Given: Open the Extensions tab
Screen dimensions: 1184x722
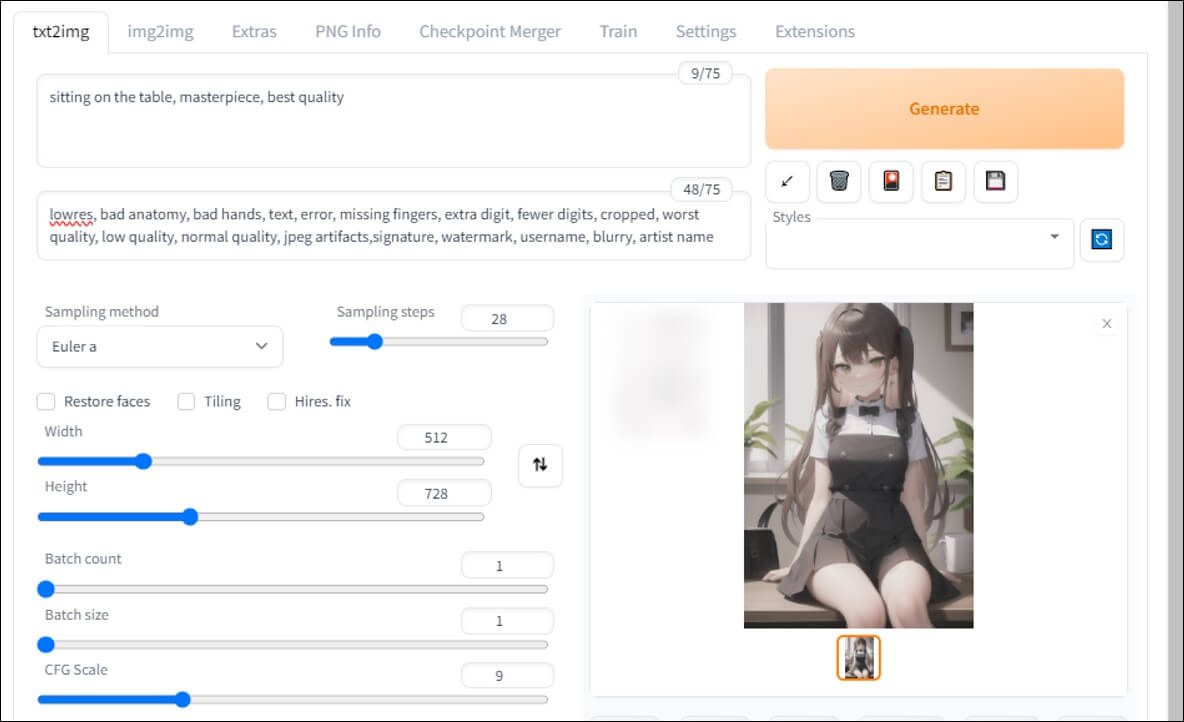Looking at the screenshot, I should coord(815,32).
